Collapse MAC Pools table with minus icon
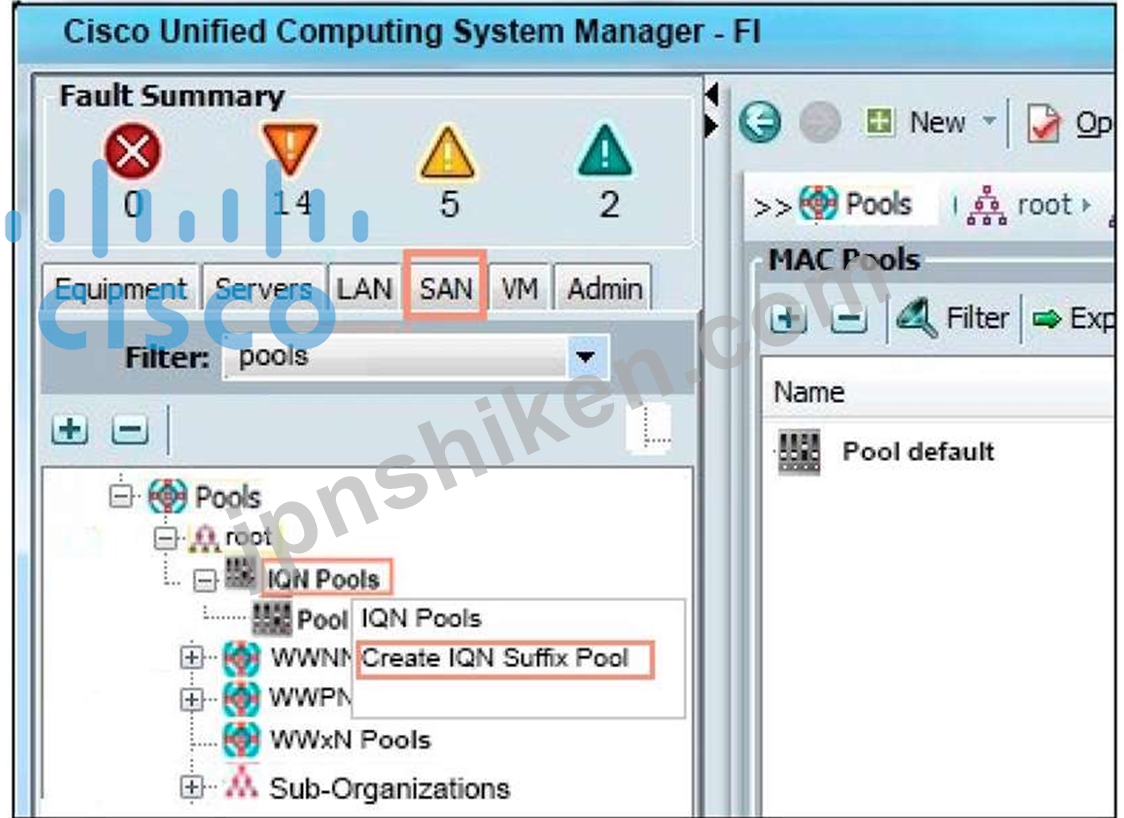Image resolution: width=1124 pixels, height=818 pixels. click(849, 318)
